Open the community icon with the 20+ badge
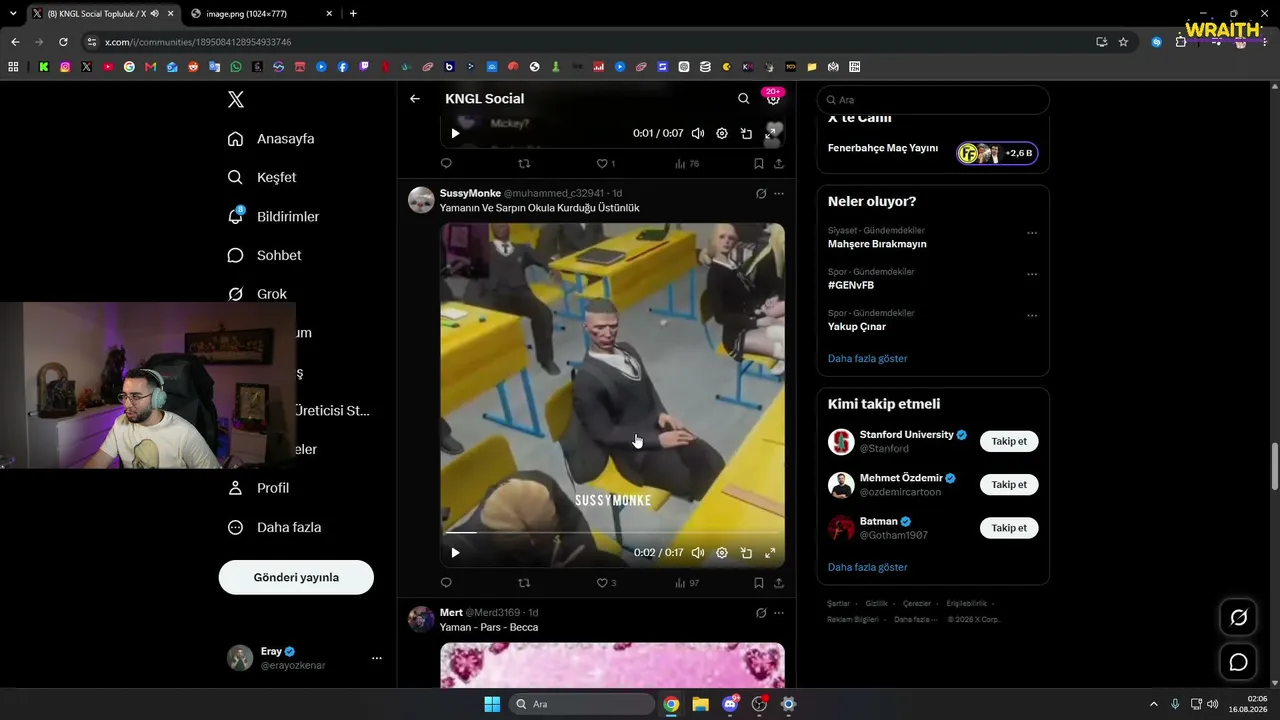The image size is (1280, 720). pos(773,98)
